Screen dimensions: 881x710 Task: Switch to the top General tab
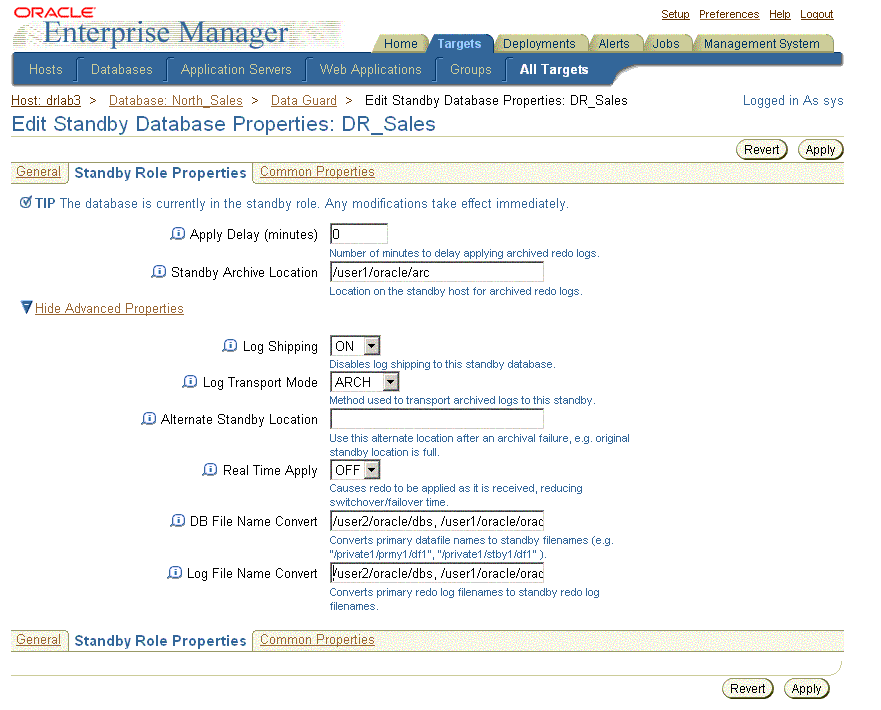pyautogui.click(x=38, y=172)
